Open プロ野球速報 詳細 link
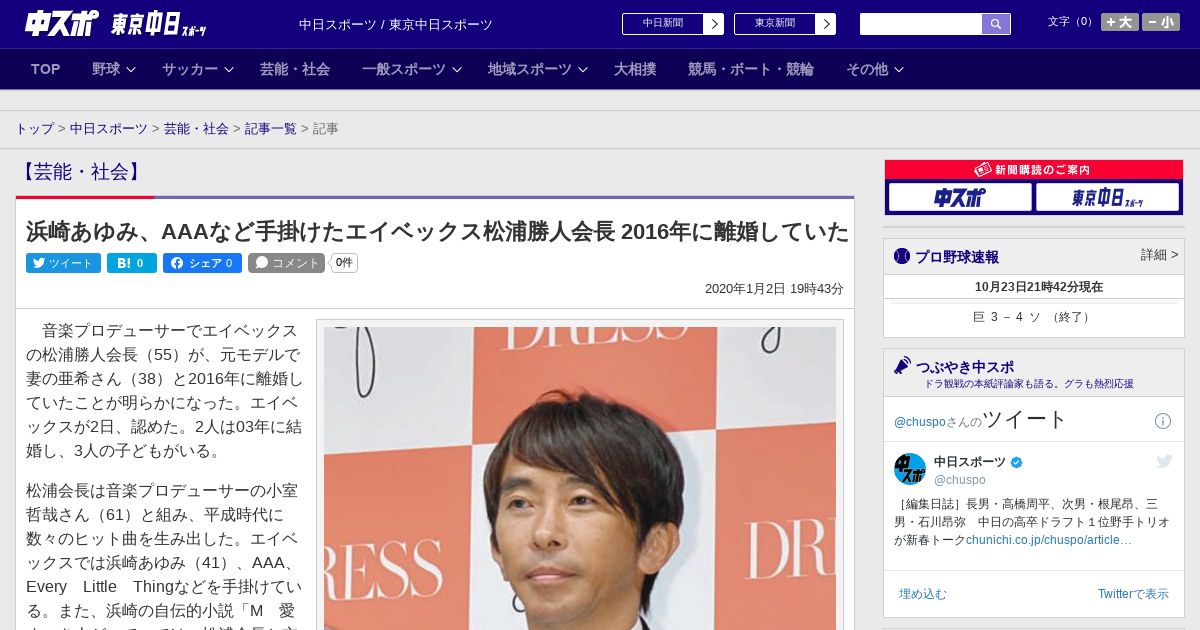Viewport: 1200px width, 630px height. coord(1159,255)
